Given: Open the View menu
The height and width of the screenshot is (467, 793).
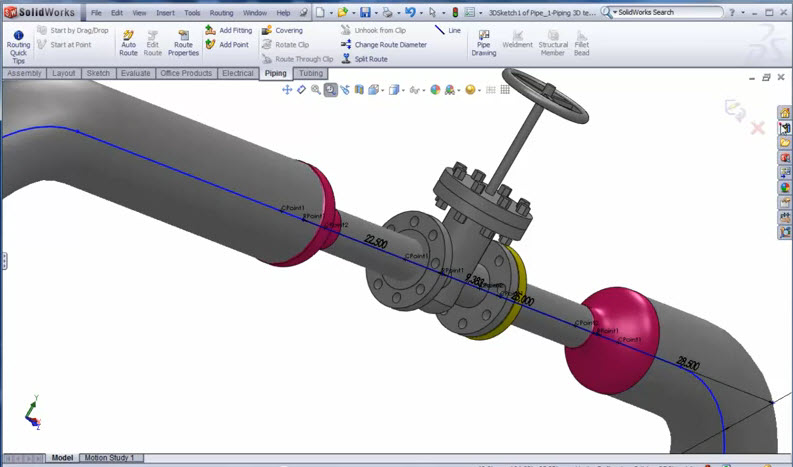Looking at the screenshot, I should (x=139, y=13).
